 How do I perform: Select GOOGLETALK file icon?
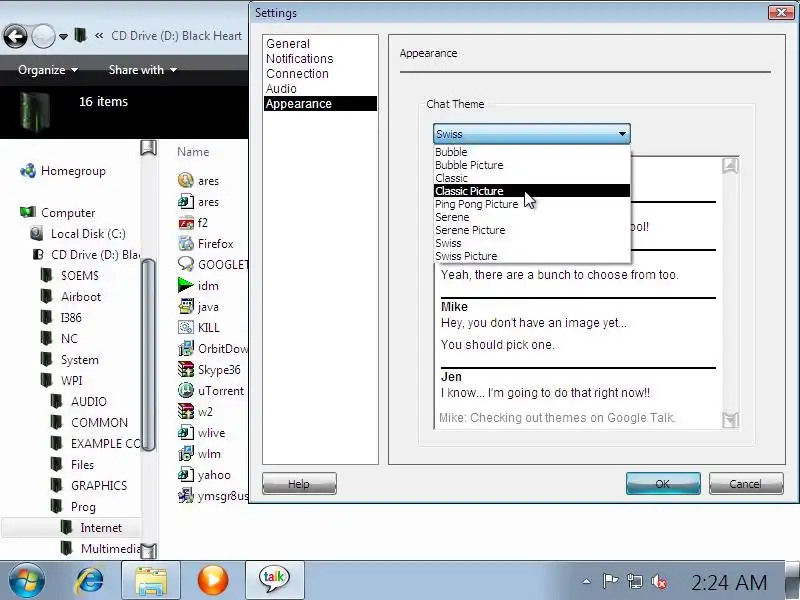click(186, 264)
